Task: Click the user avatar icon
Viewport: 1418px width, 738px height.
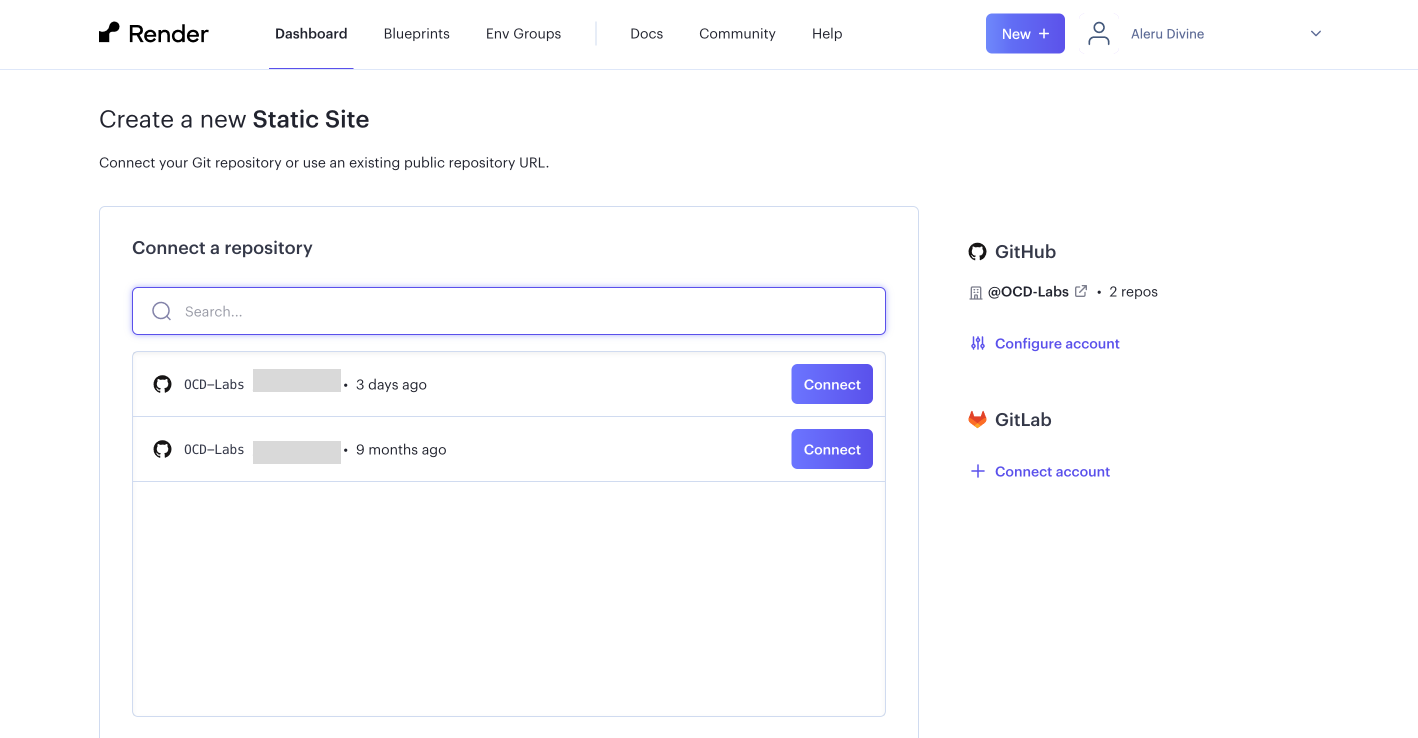Action: pos(1099,34)
